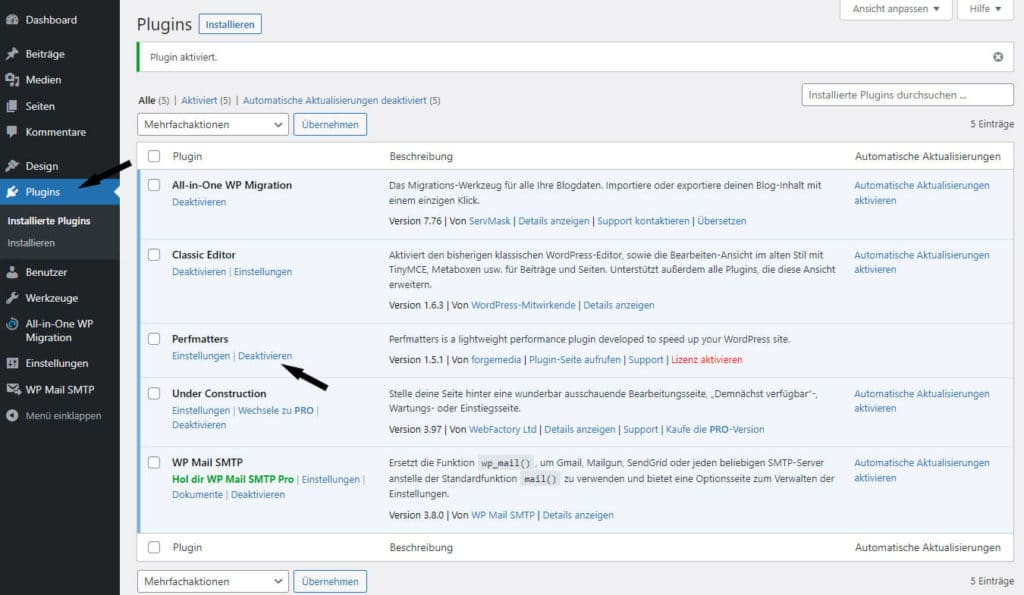This screenshot has width=1024, height=595.
Task: Click the Werkzeuge wrench icon
Action: (x=12, y=298)
